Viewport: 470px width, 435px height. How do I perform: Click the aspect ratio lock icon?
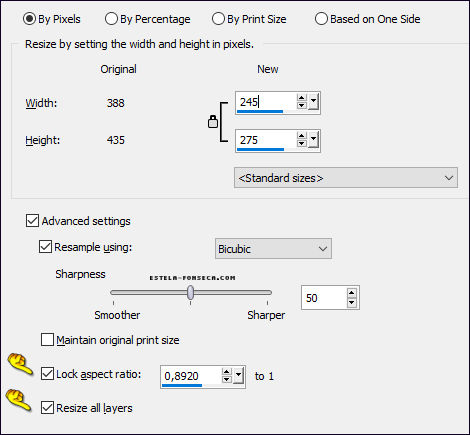(x=213, y=122)
